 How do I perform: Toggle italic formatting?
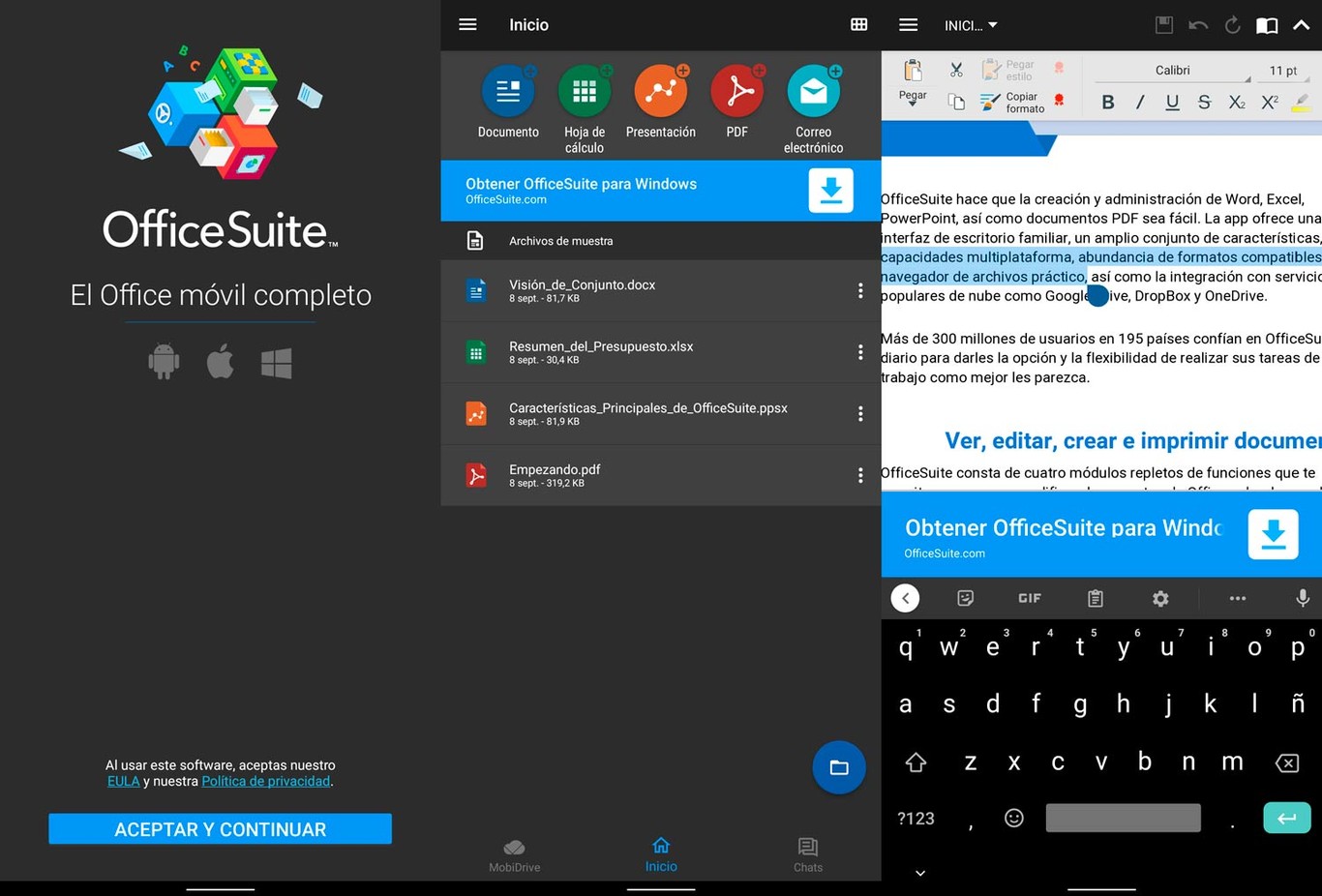(x=1140, y=102)
